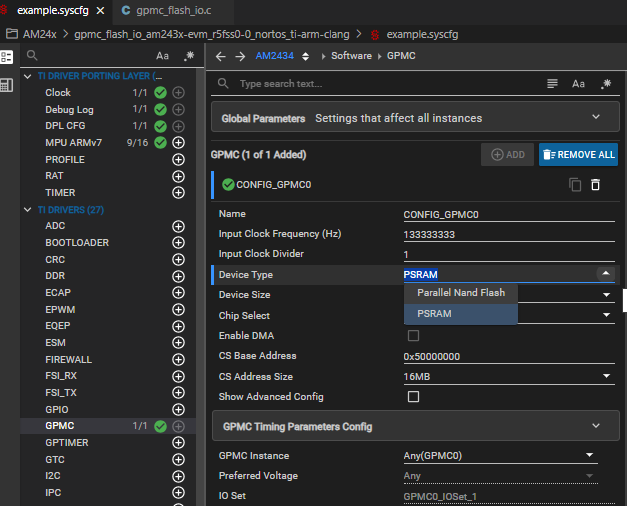Go back with the left arrow
The height and width of the screenshot is (506, 627).
click(x=221, y=56)
